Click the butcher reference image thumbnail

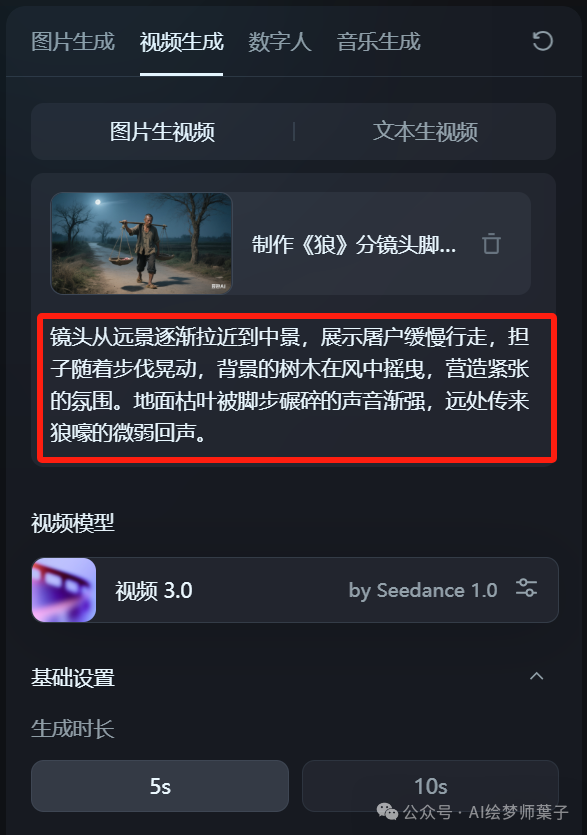[x=141, y=243]
